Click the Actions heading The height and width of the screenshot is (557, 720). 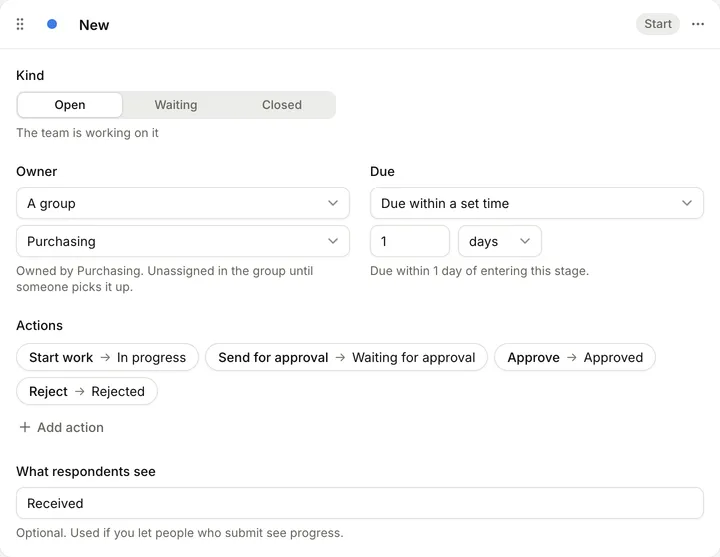pos(39,325)
